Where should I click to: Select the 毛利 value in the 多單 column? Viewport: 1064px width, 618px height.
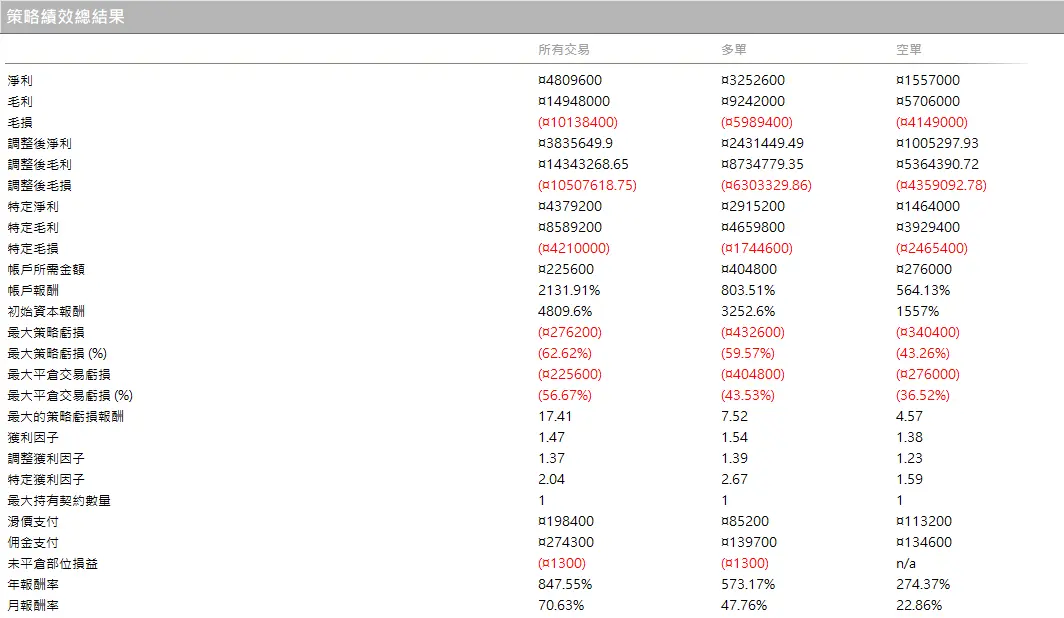753,101
